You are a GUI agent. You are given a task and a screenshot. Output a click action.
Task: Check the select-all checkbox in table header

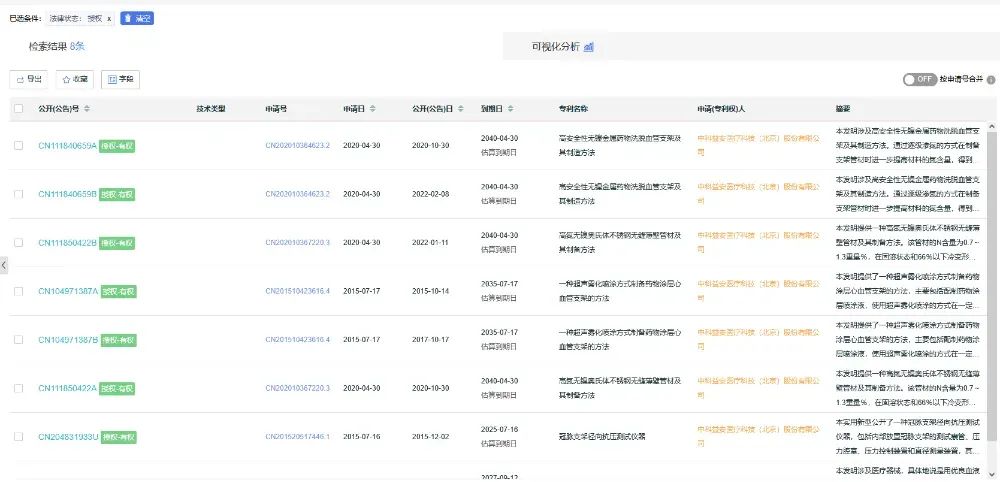click(18, 108)
